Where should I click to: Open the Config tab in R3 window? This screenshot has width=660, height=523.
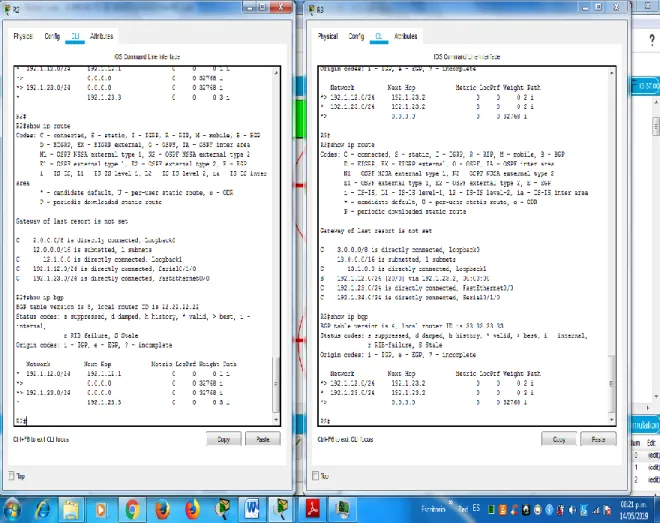[x=356, y=36]
